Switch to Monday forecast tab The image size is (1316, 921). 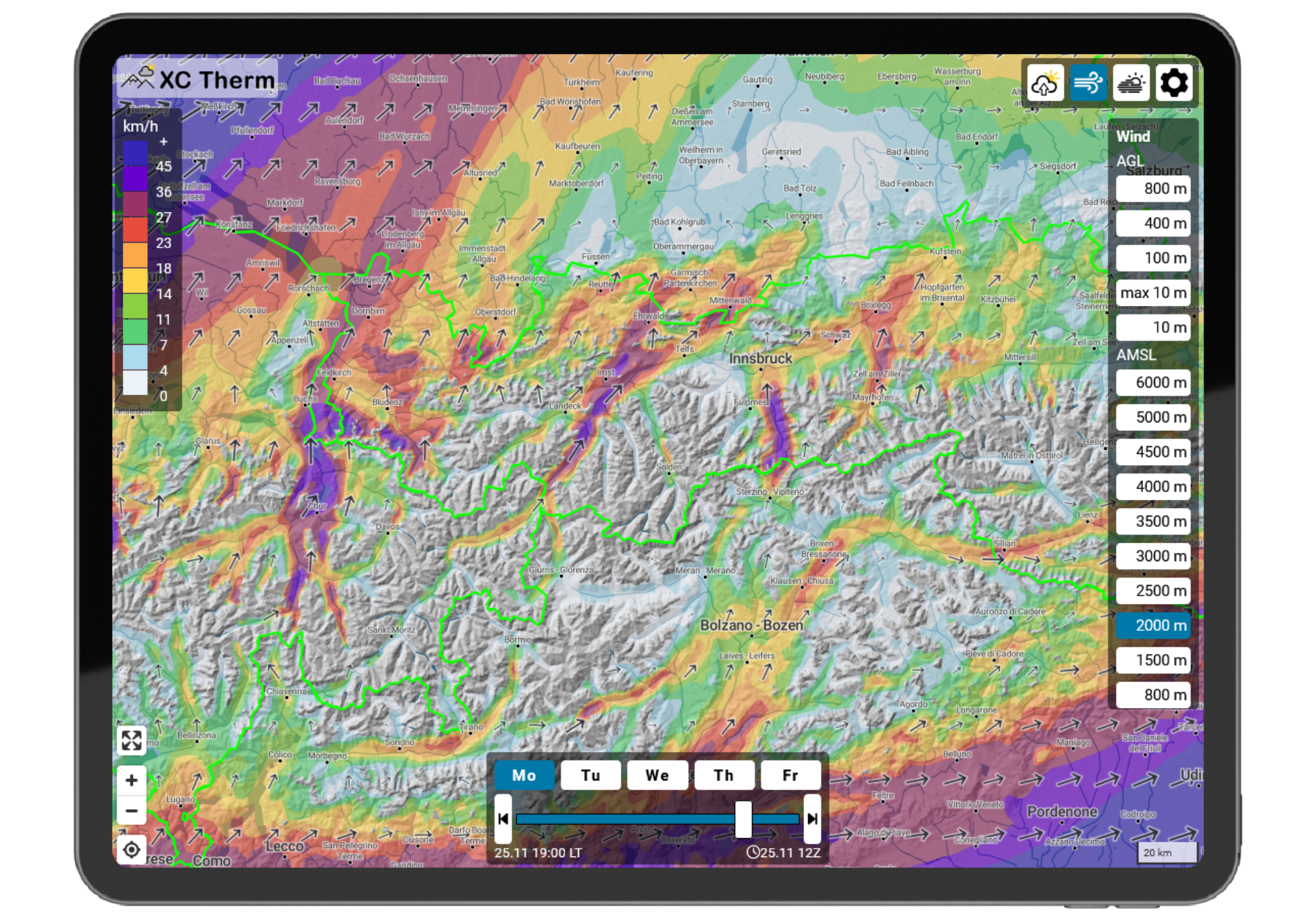tap(524, 775)
